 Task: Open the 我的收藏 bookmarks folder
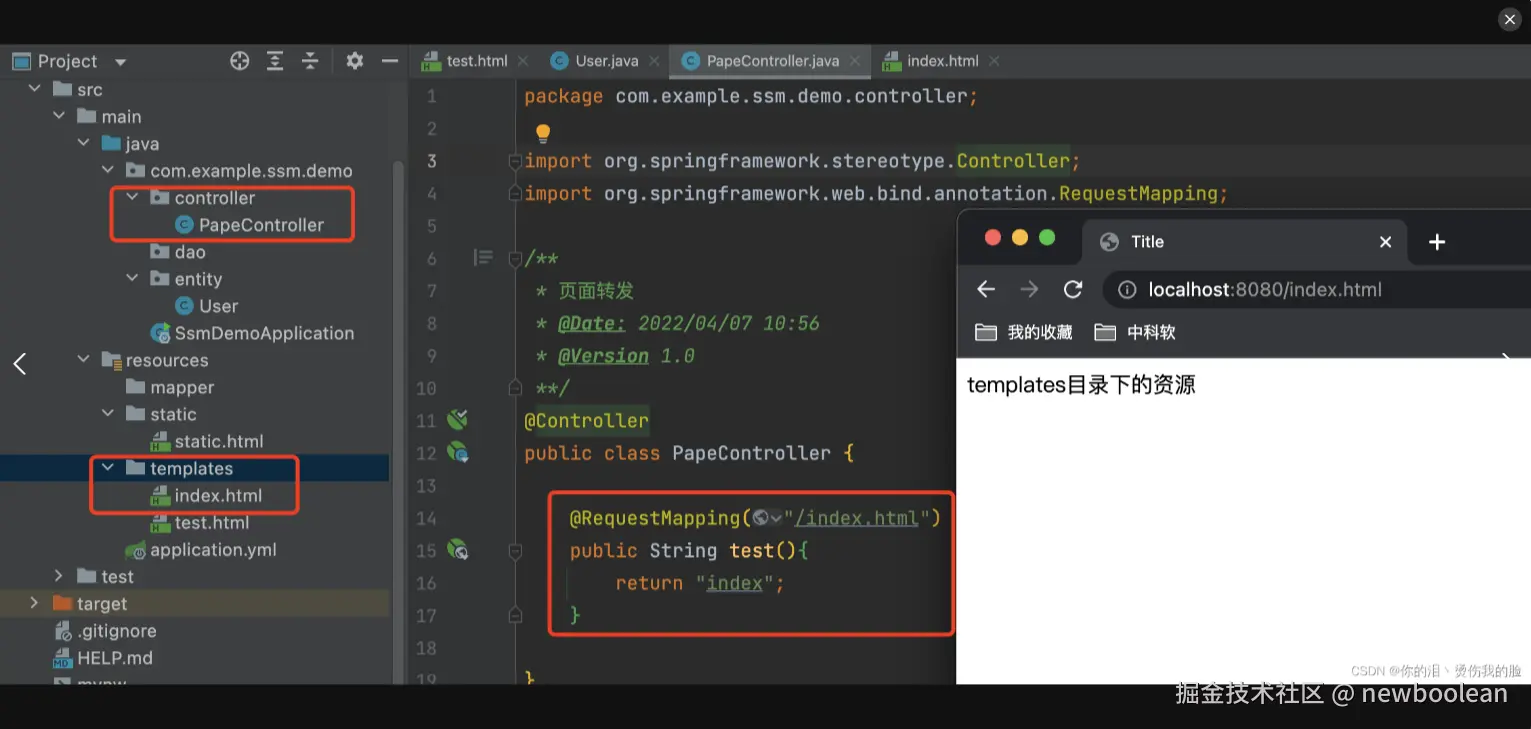pyautogui.click(x=1024, y=332)
